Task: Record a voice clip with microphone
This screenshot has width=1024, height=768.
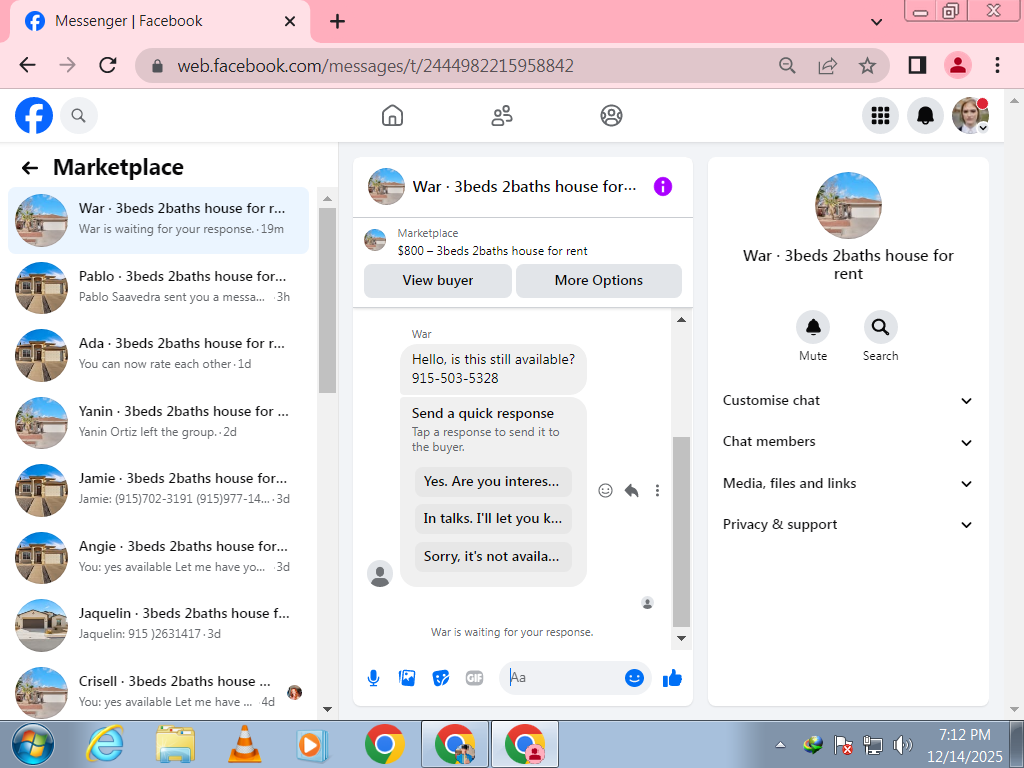Action: [x=374, y=678]
